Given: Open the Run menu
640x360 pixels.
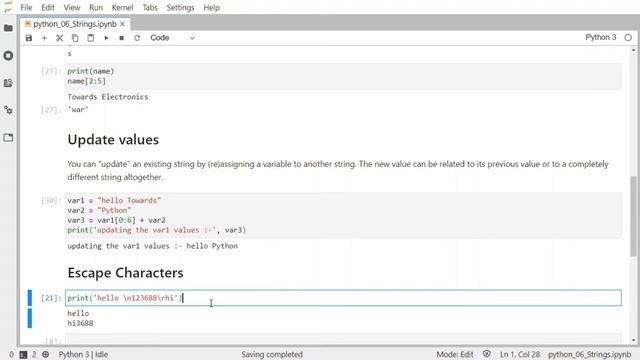Looking at the screenshot, I should click(x=96, y=7).
